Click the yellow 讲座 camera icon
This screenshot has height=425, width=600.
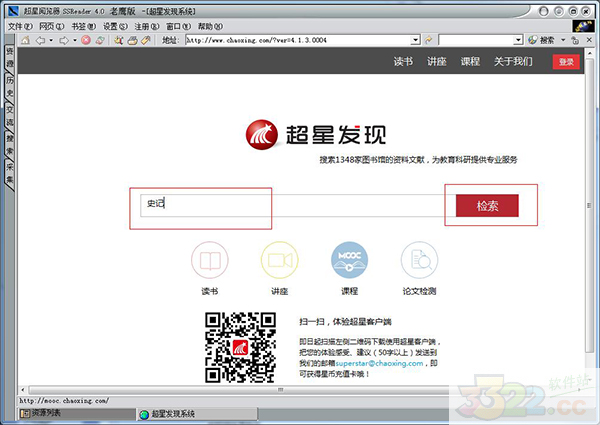pos(280,260)
